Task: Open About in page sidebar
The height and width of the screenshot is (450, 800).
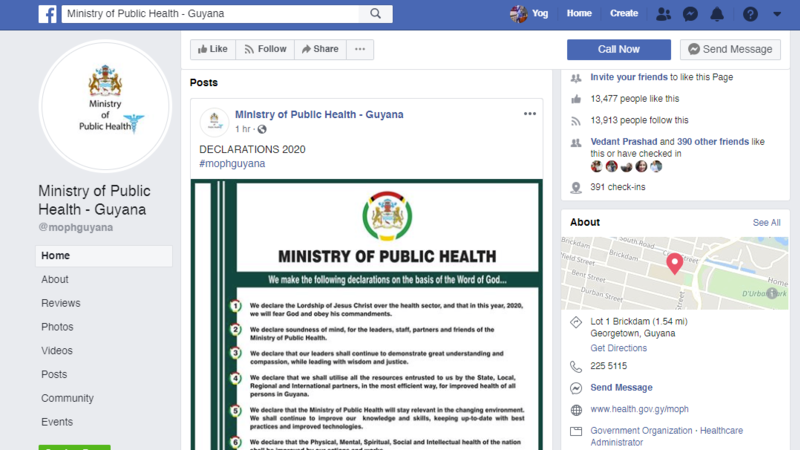Action: 55,280
